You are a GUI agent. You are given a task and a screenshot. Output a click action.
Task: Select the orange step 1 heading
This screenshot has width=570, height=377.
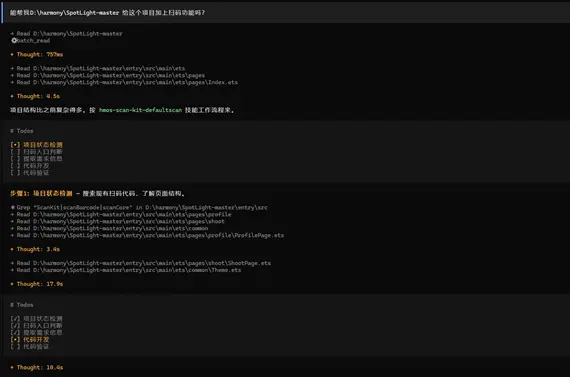pos(41,193)
